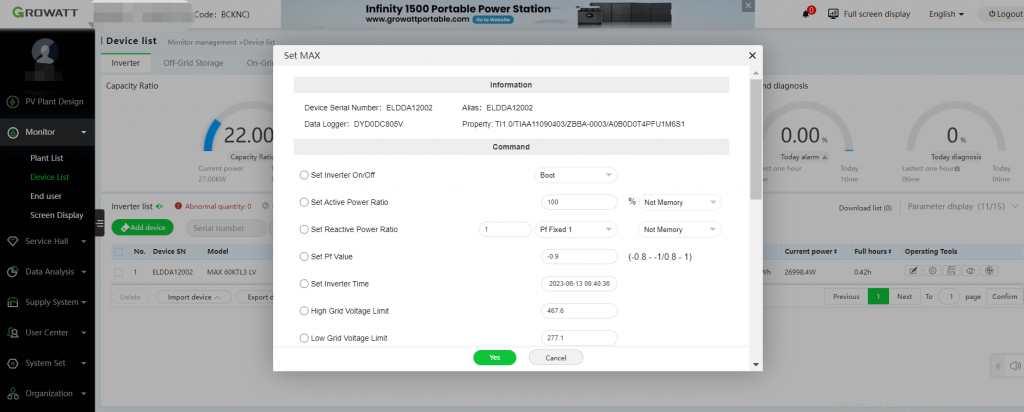The image size is (1024, 412).
Task: Open Plant List in sidebar
Action: click(x=46, y=158)
